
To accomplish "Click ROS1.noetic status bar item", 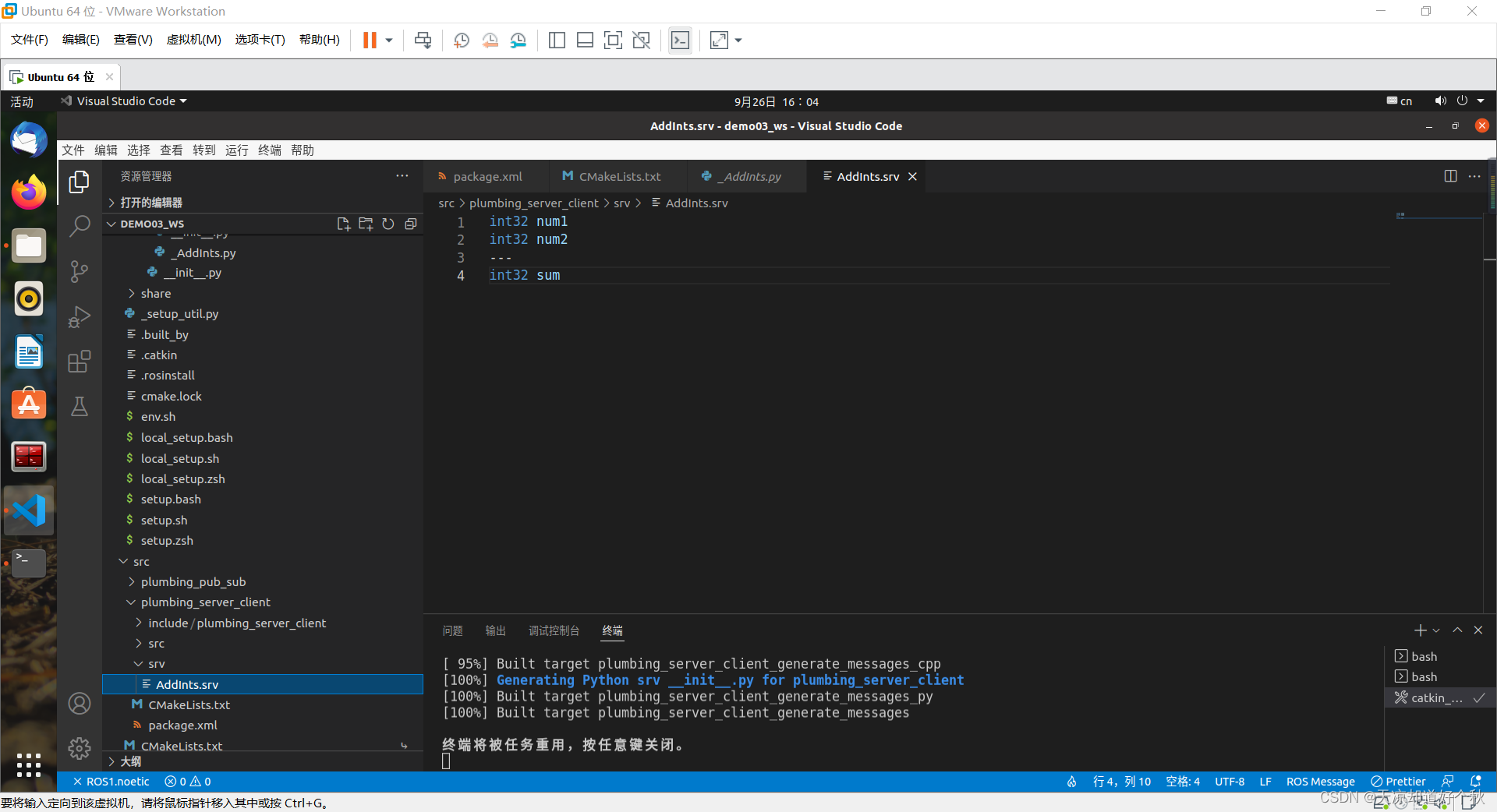I will click(111, 782).
